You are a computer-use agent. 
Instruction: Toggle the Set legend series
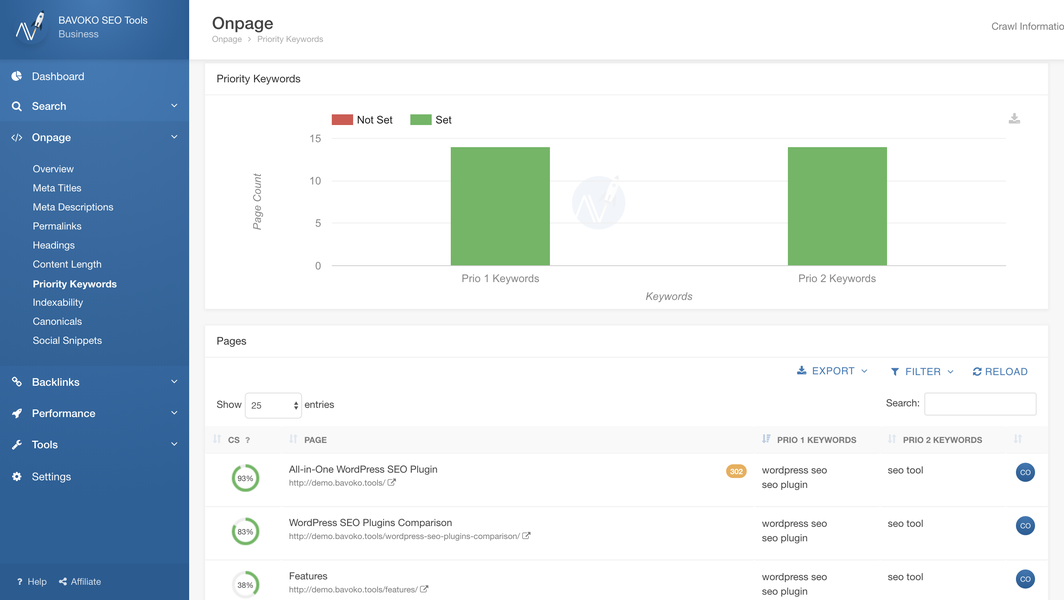pyautogui.click(x=431, y=119)
